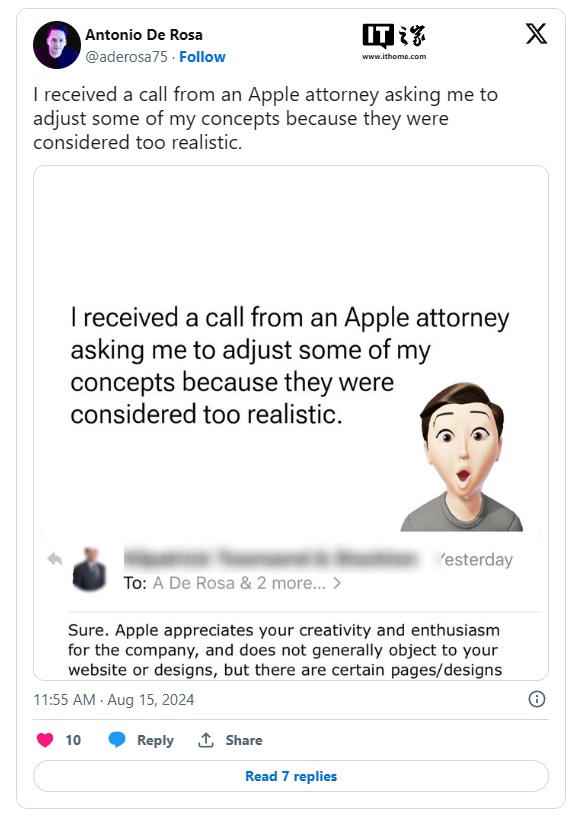Click the blurred sender avatar in email
The image size is (574, 816).
coord(90,569)
